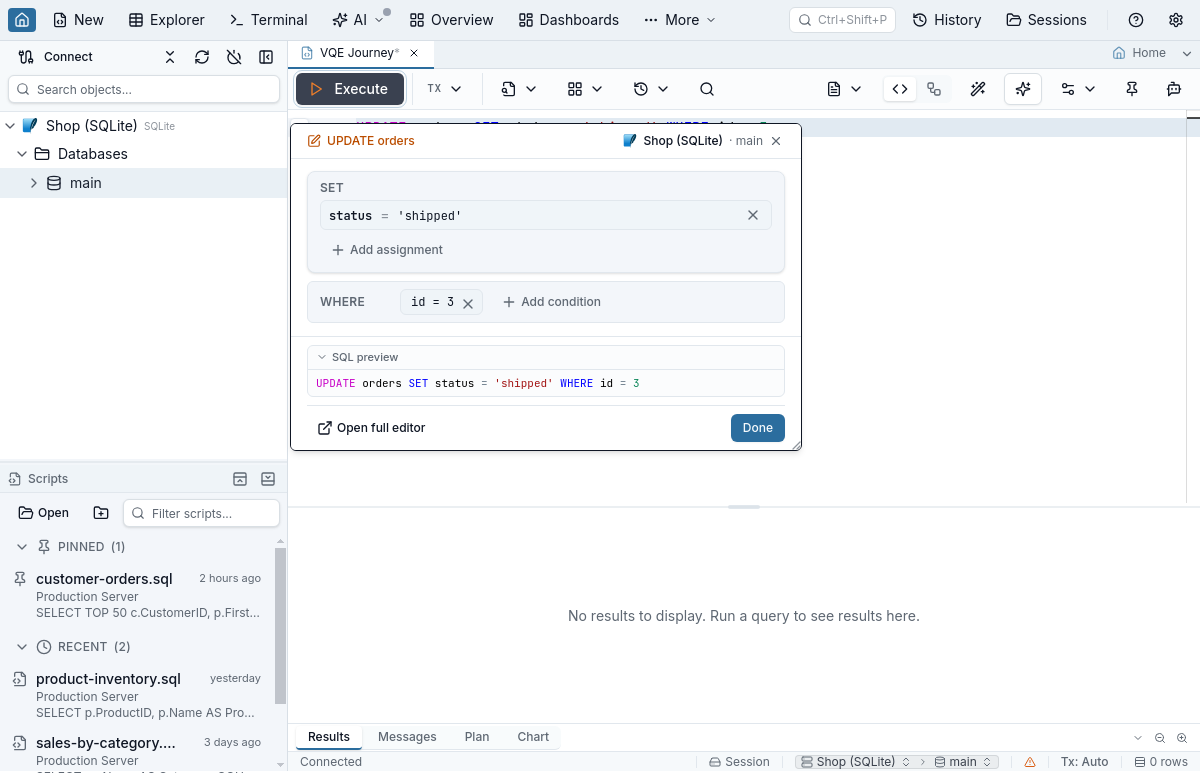Open the More menu
The height and width of the screenshot is (773, 1200).
point(680,20)
